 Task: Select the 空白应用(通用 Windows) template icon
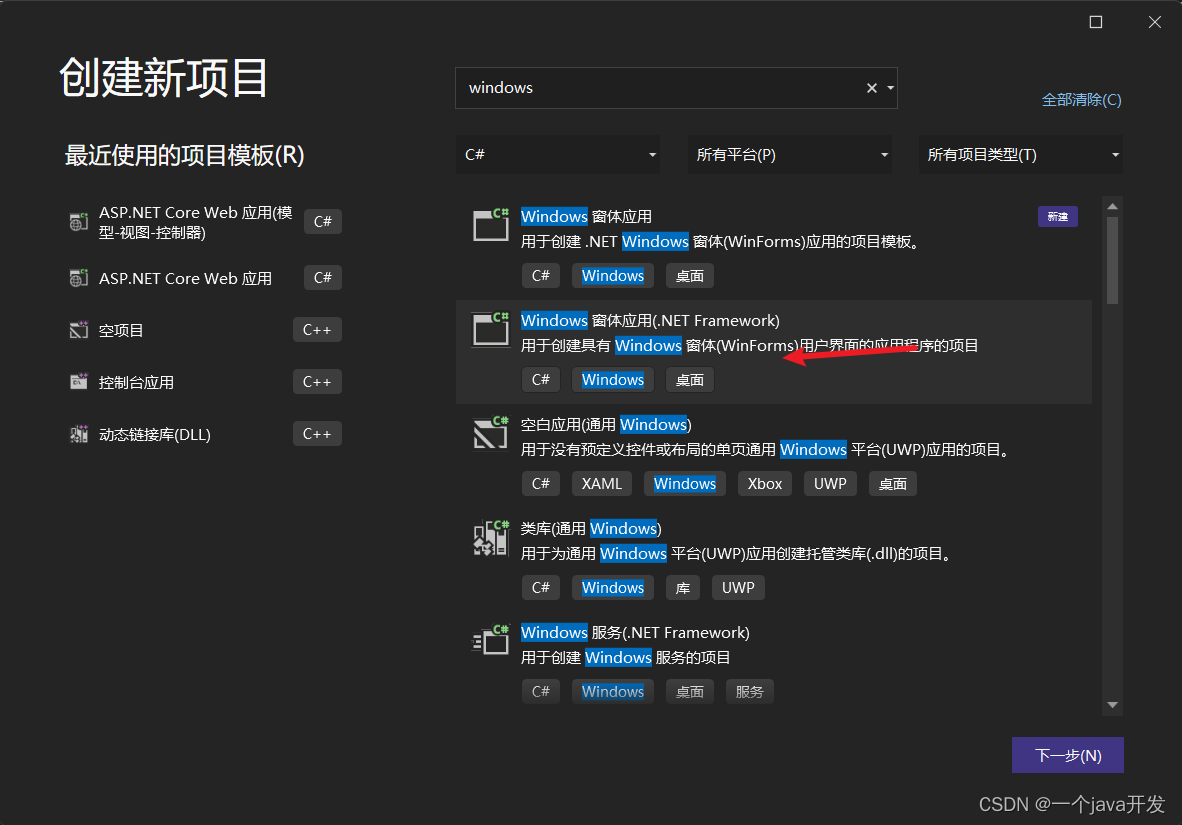click(490, 433)
